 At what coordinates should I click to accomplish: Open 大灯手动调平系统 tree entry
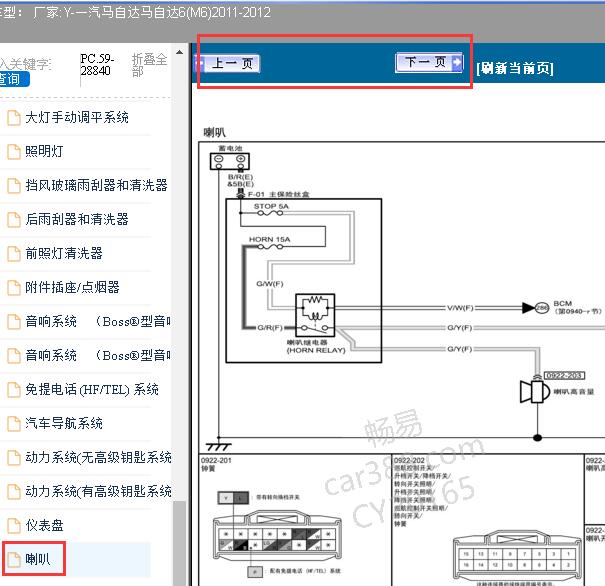pyautogui.click(x=77, y=117)
